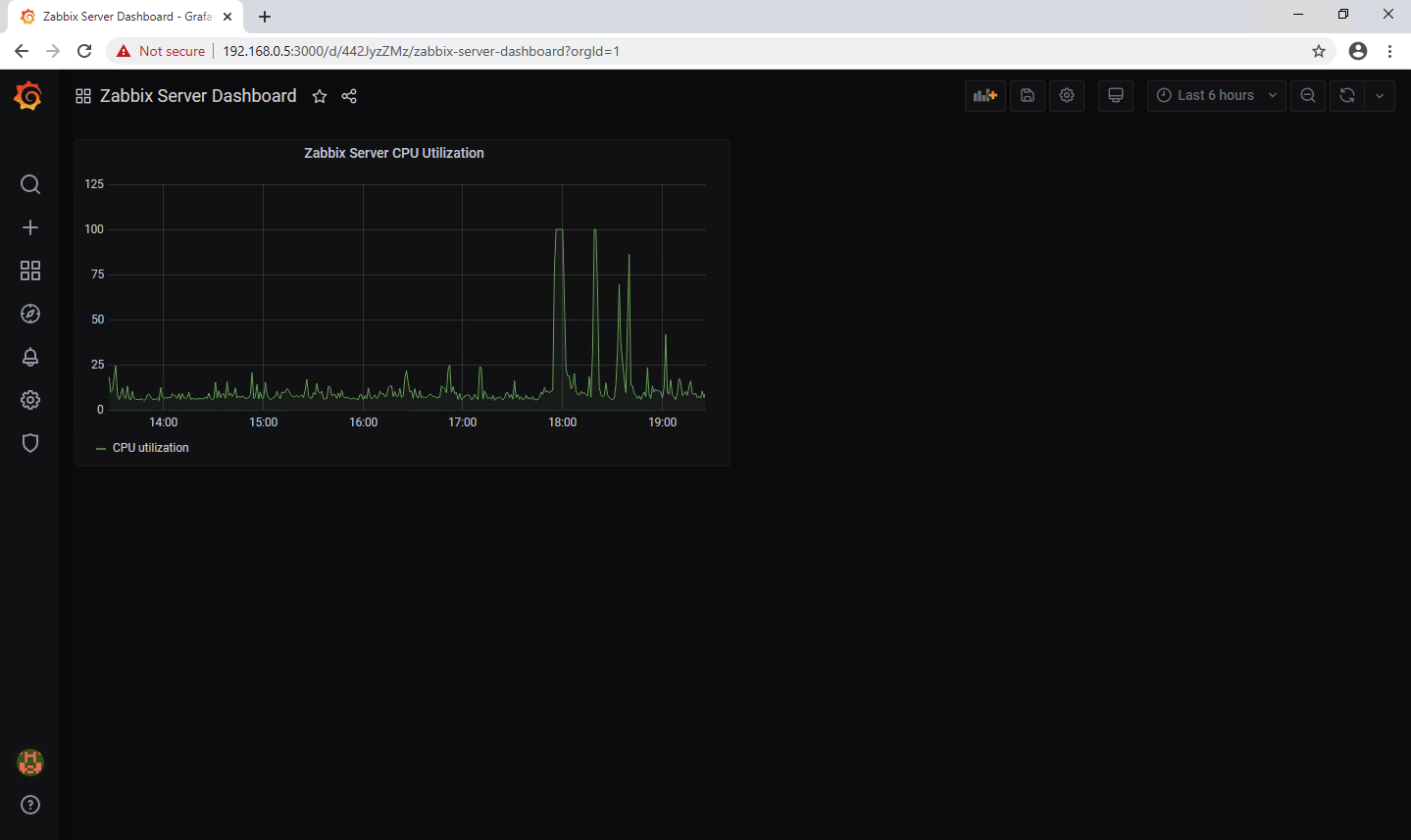Click the browser Back arrow

click(x=22, y=51)
